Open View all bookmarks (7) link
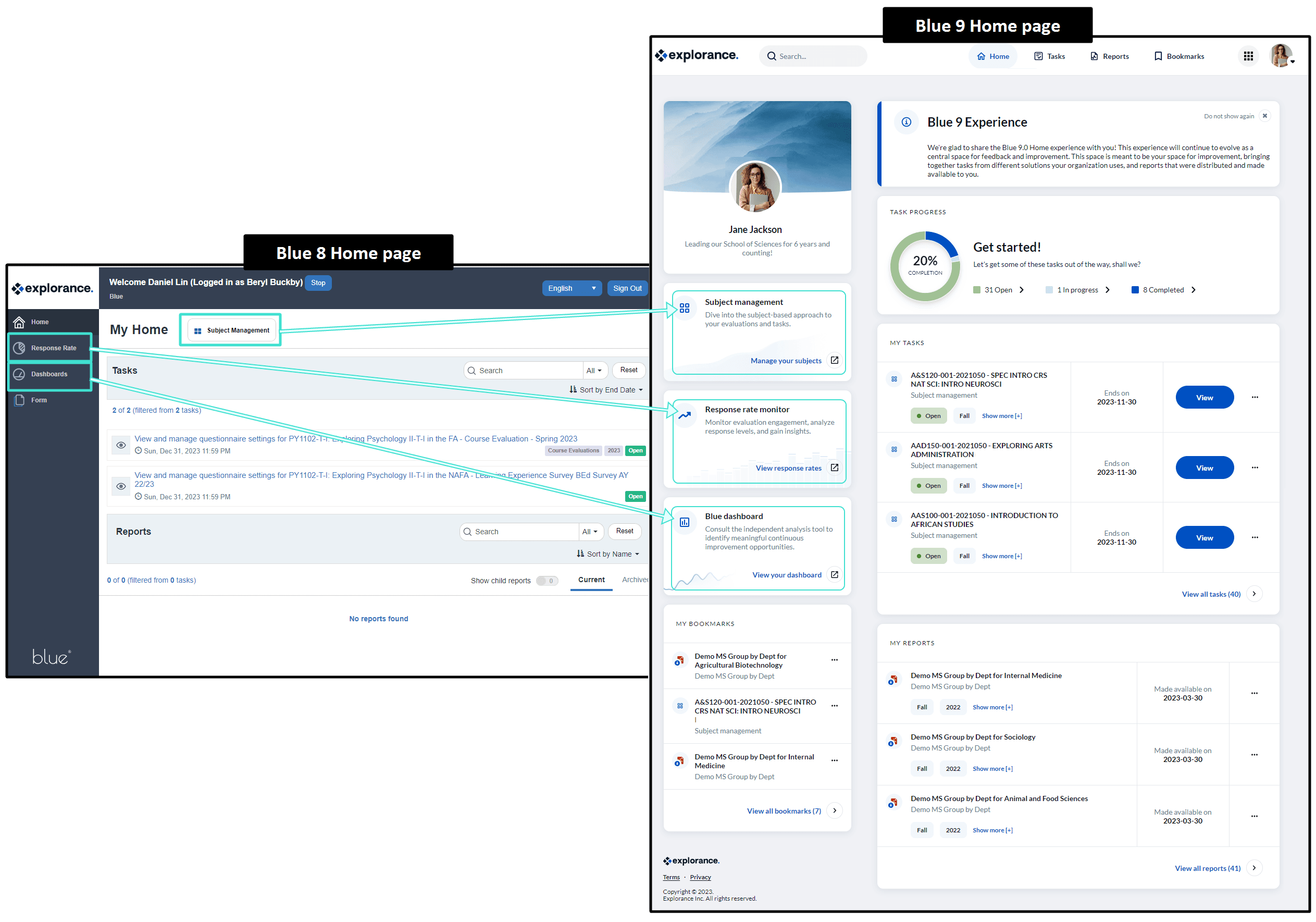 tap(784, 811)
